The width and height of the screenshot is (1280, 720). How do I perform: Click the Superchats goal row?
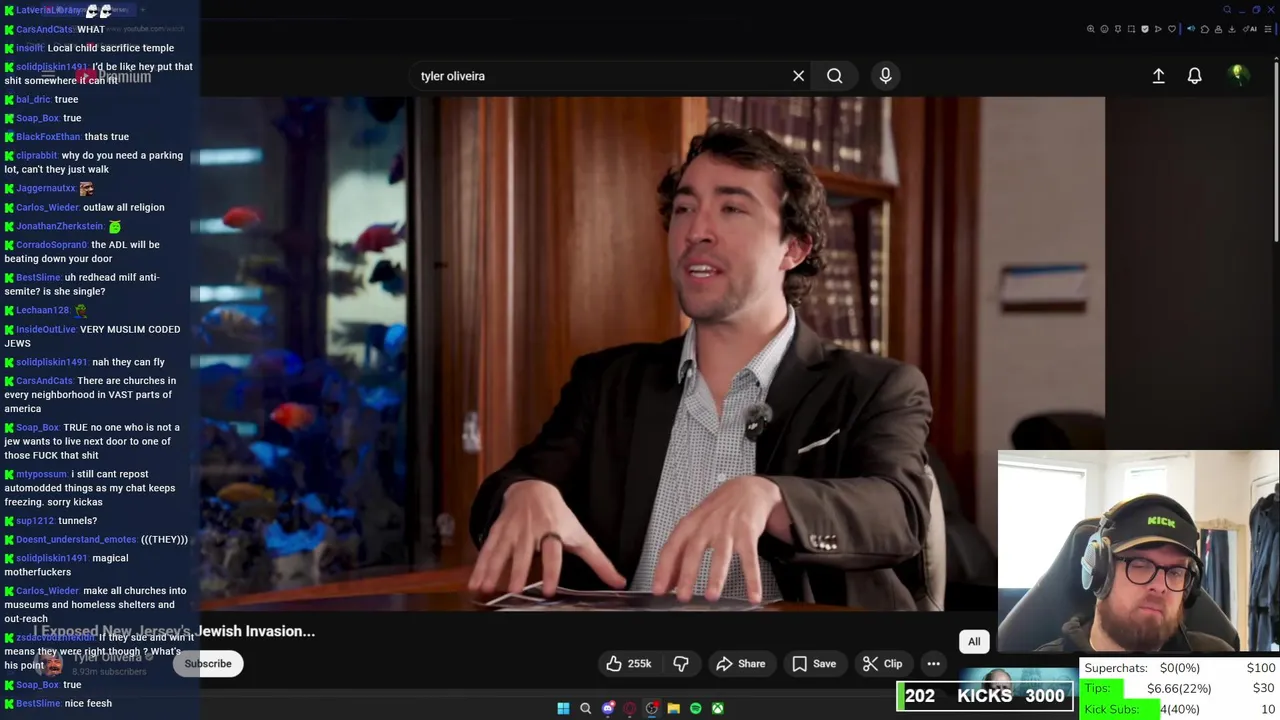(1180, 668)
